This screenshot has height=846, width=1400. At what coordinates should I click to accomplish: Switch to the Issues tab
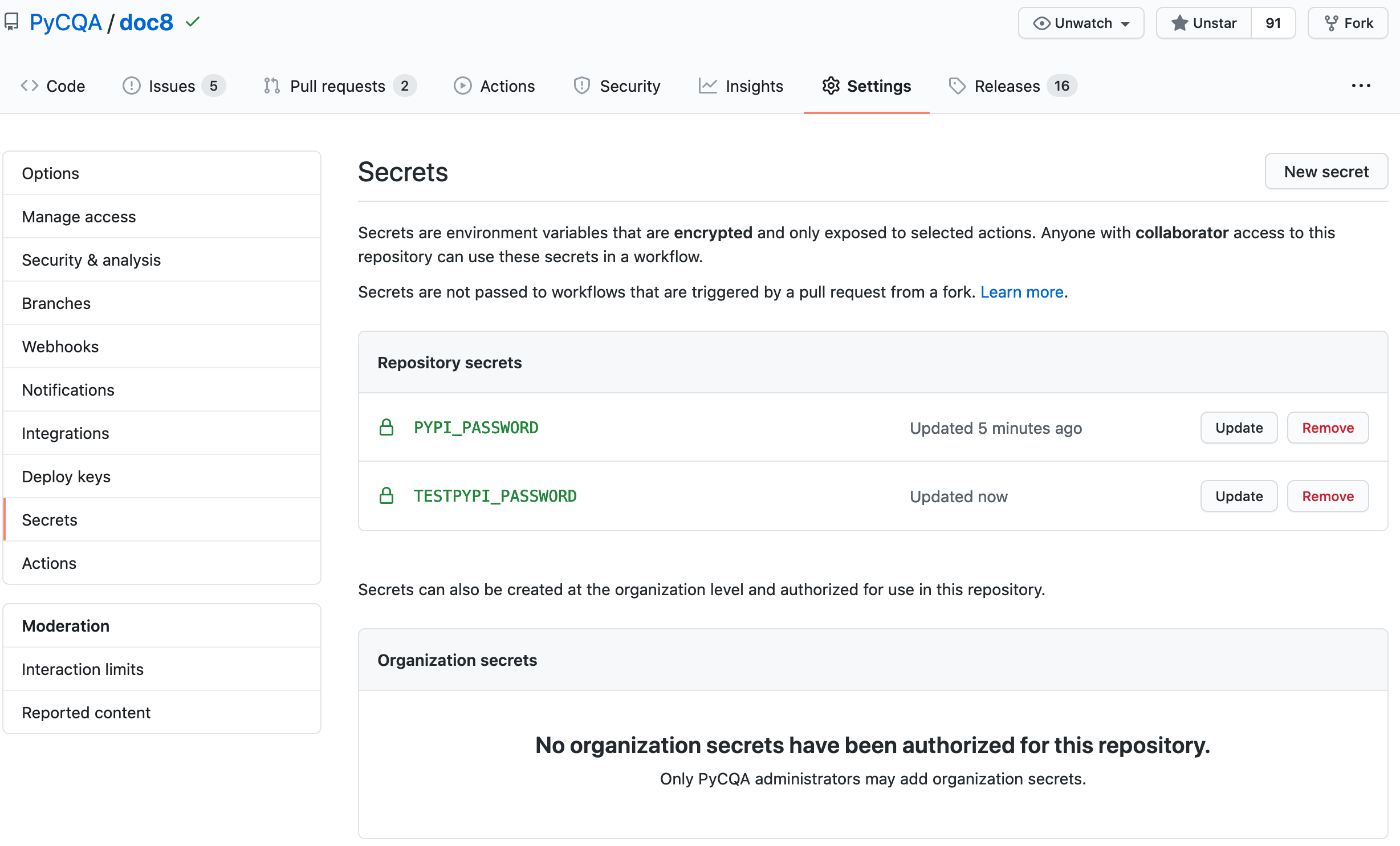[173, 86]
